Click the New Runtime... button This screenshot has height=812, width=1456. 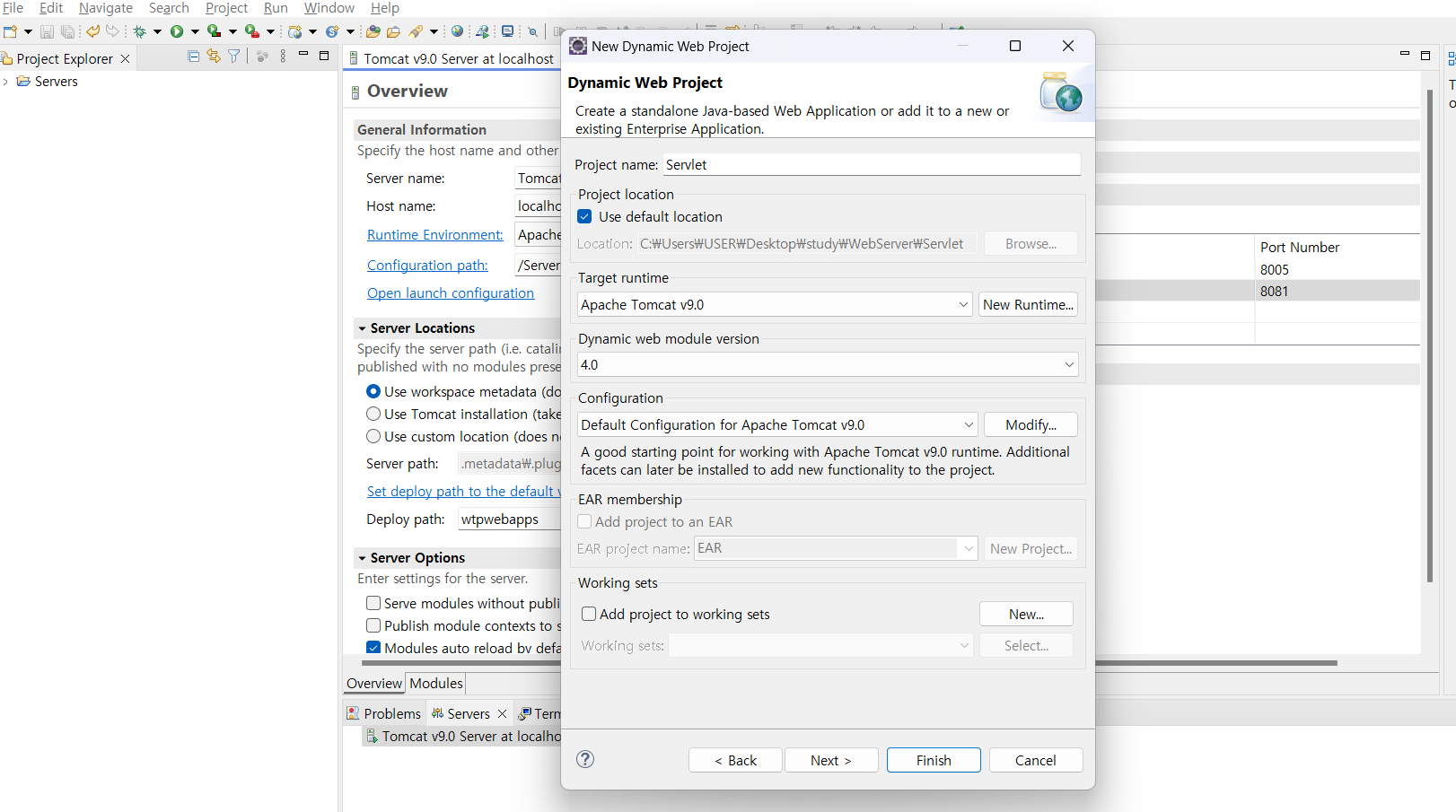tap(1028, 305)
